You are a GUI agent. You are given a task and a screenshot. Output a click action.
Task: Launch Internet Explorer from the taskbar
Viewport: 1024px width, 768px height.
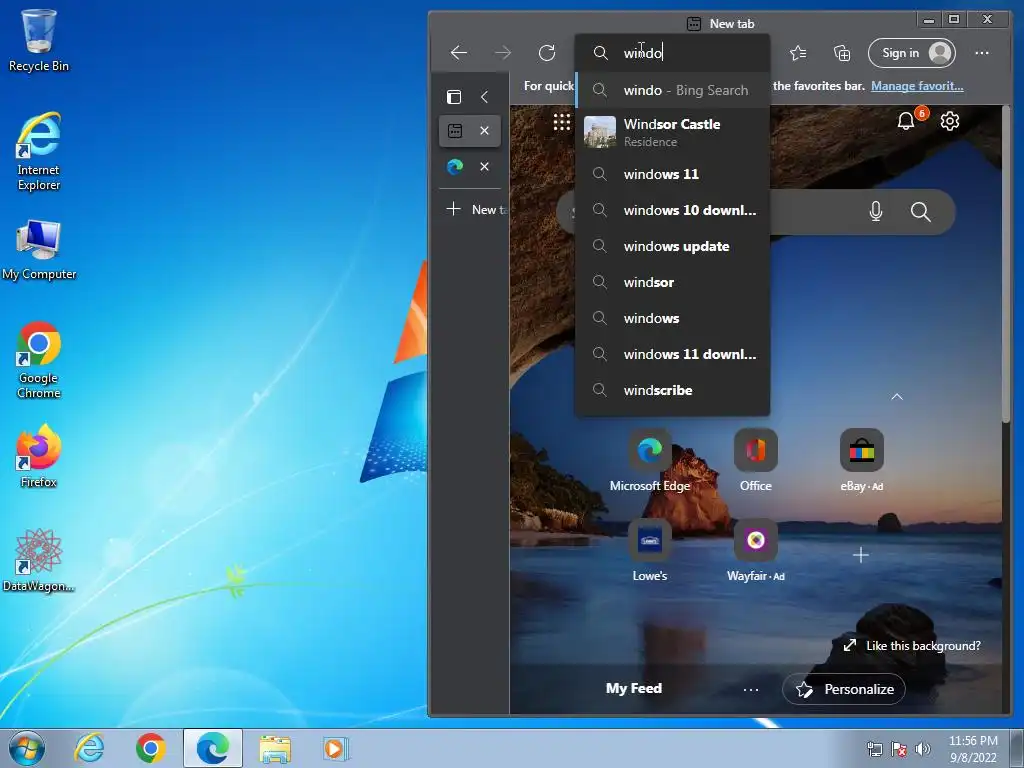pyautogui.click(x=89, y=748)
